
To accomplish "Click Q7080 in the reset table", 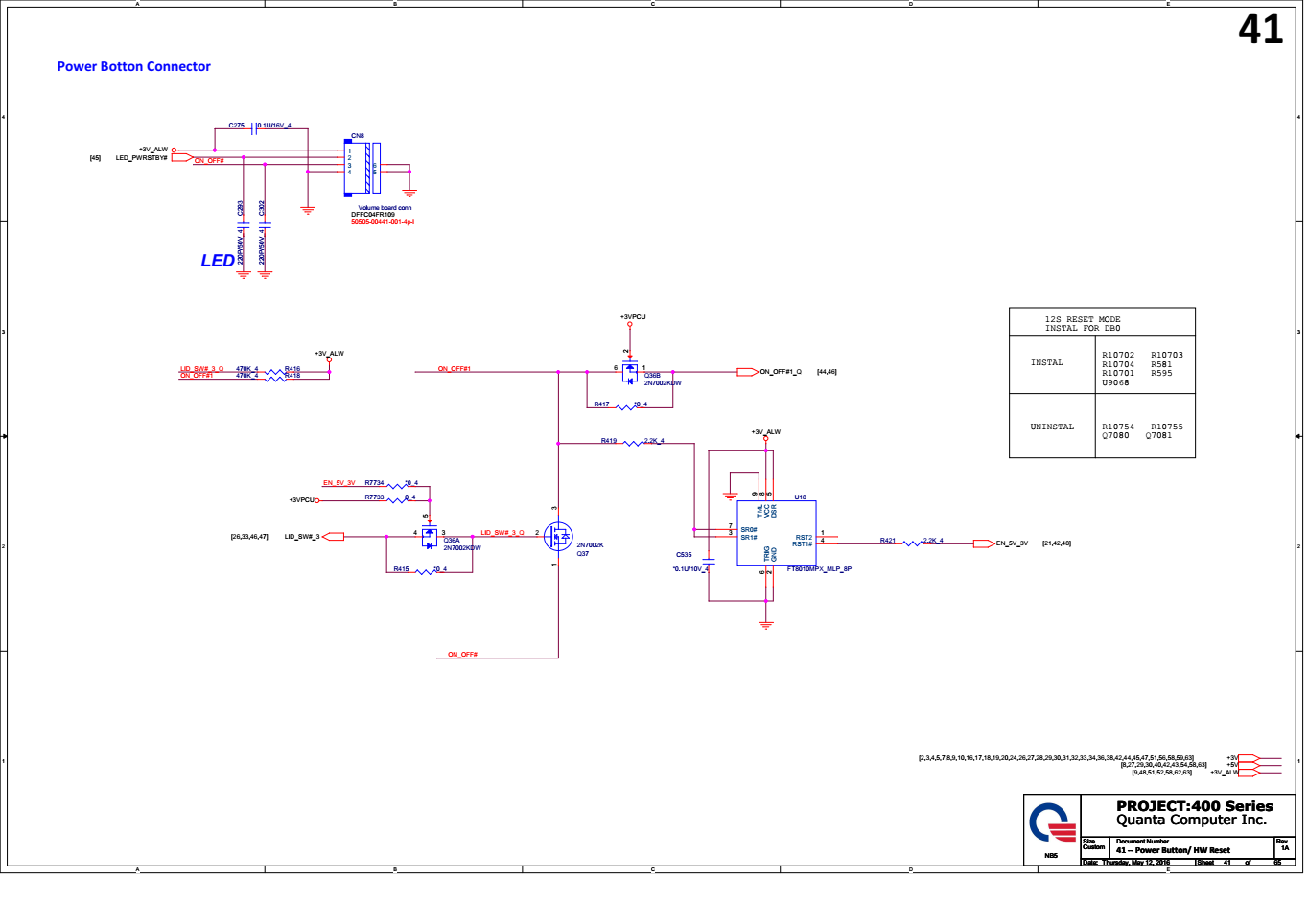I will point(1115,436).
